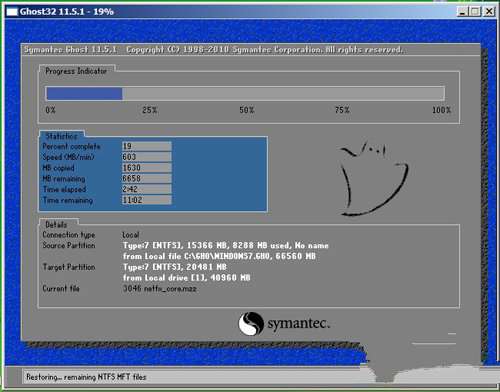This screenshot has width=500, height=392.
Task: Click the 75% progress marker label
Action: [342, 110]
